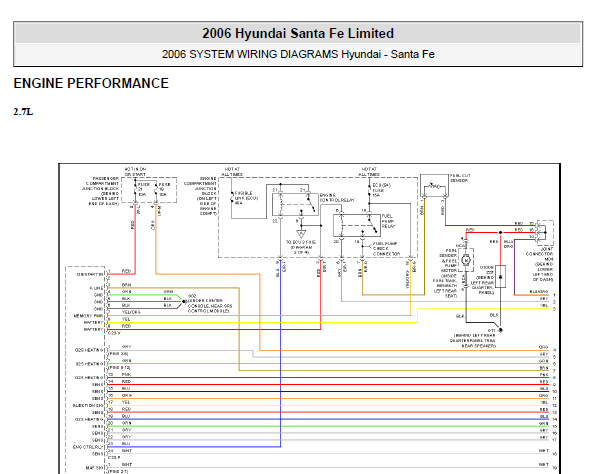Viewport: 607px width, 474px height.
Task: Click the "MAF SIG" pin label
Action: click(94, 468)
